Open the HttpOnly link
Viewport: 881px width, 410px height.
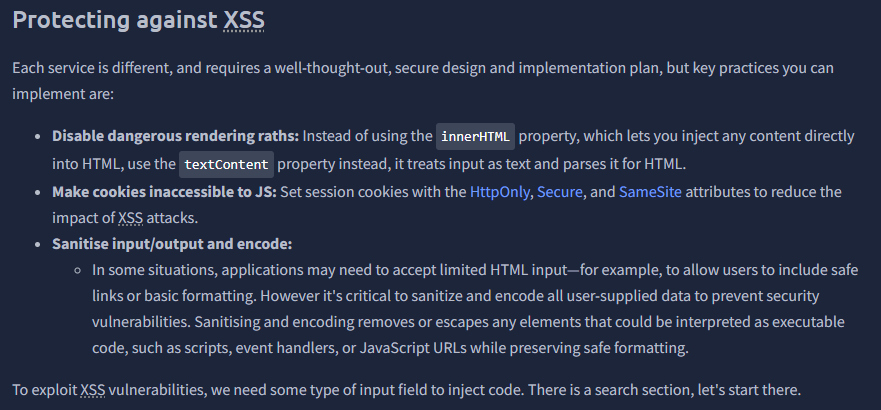[x=500, y=191]
